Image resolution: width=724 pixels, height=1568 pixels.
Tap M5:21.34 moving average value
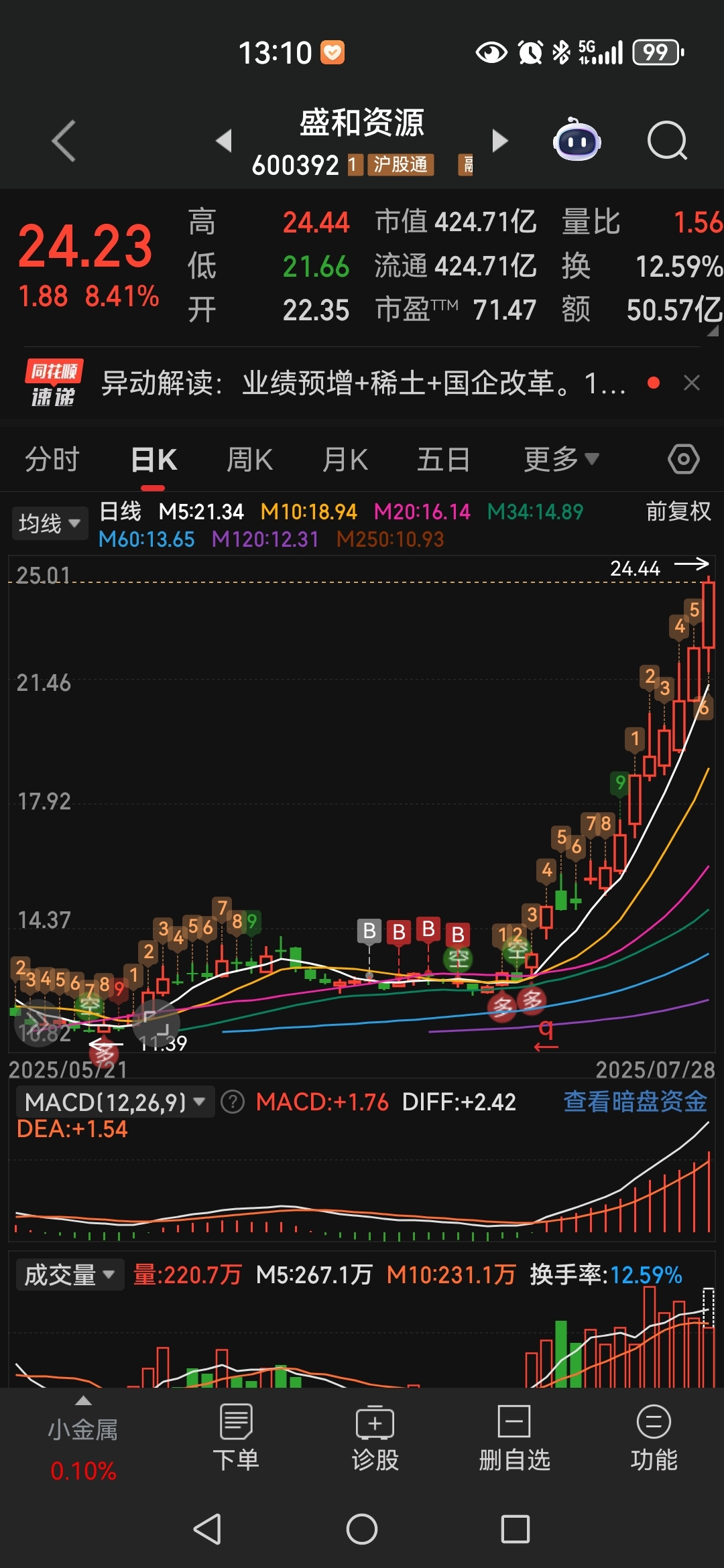coord(201,512)
